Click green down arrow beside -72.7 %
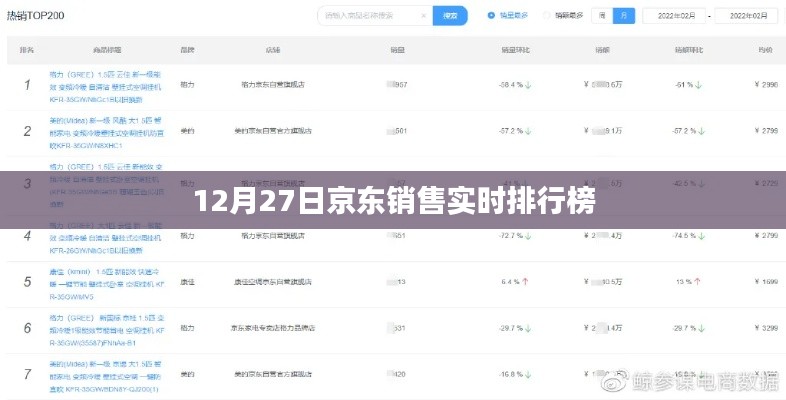The height and width of the screenshot is (400, 786). point(528,236)
